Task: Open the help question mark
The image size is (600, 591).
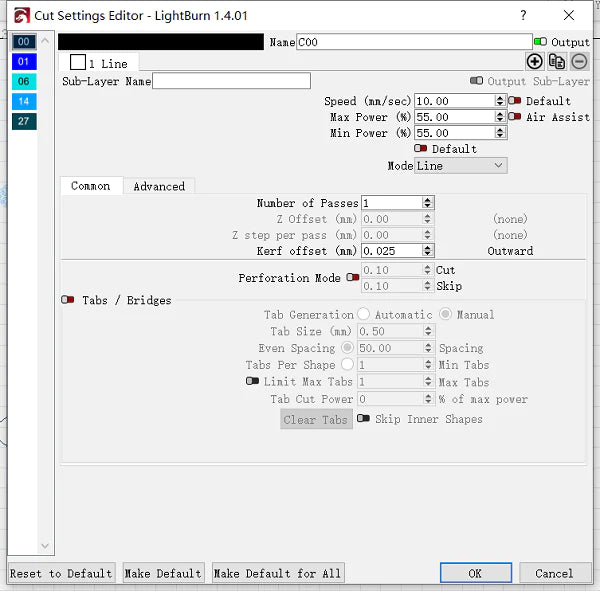Action: coord(523,15)
